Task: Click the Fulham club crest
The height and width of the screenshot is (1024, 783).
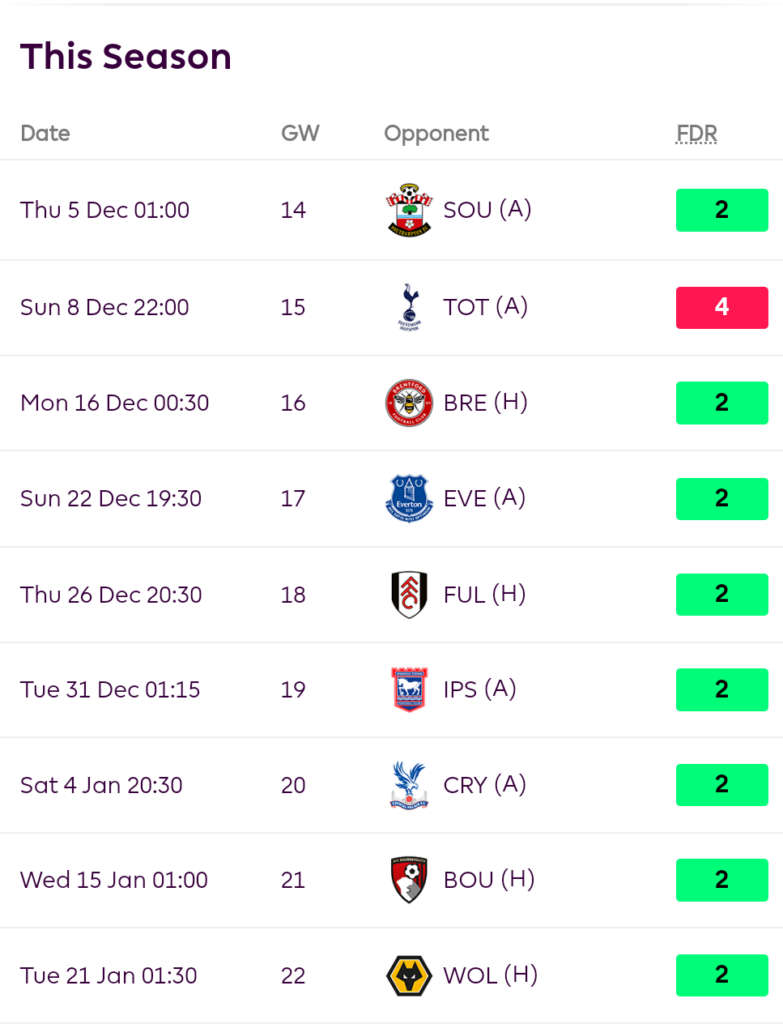Action: click(x=409, y=594)
